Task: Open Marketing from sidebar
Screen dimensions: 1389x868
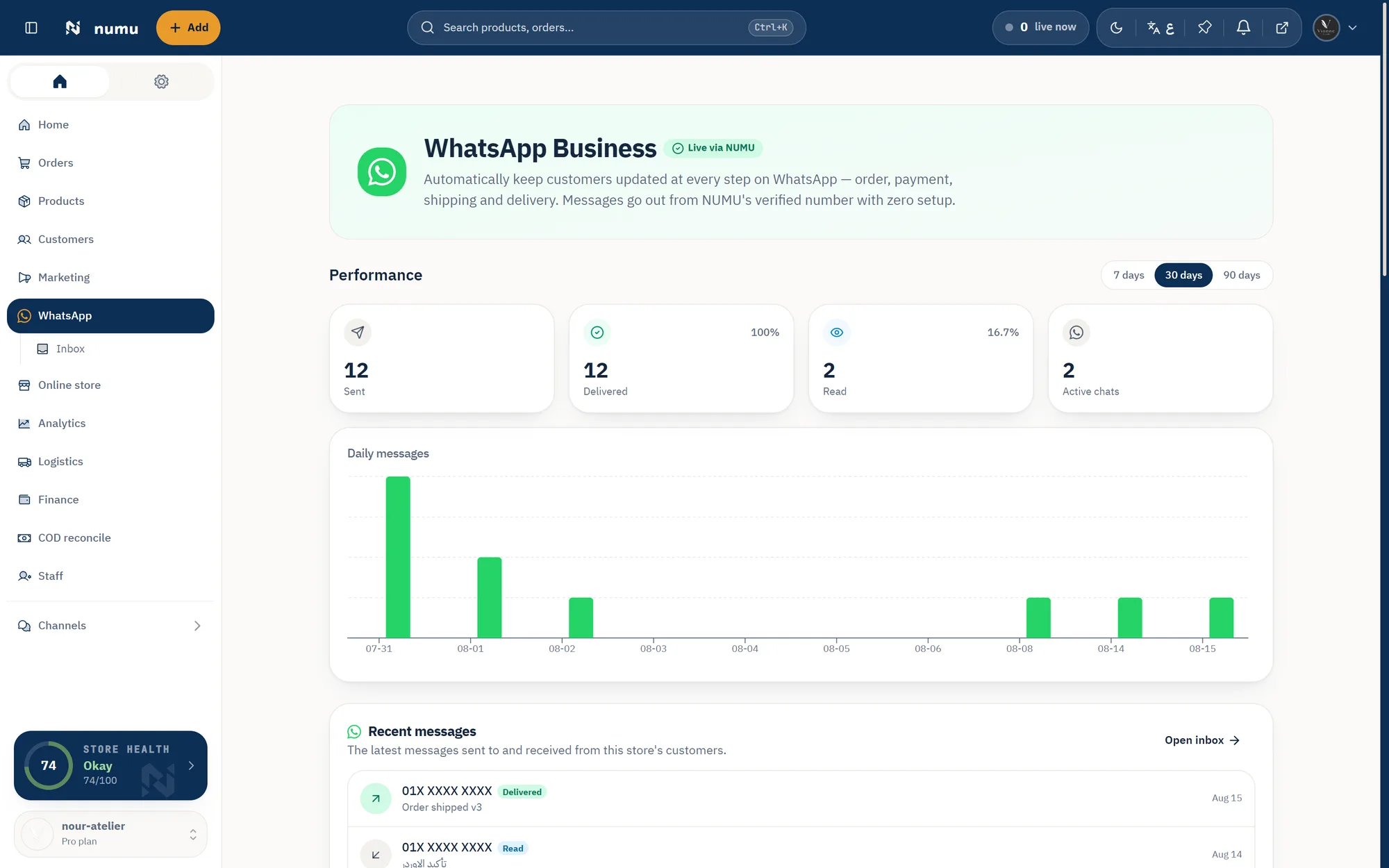Action: point(110,278)
